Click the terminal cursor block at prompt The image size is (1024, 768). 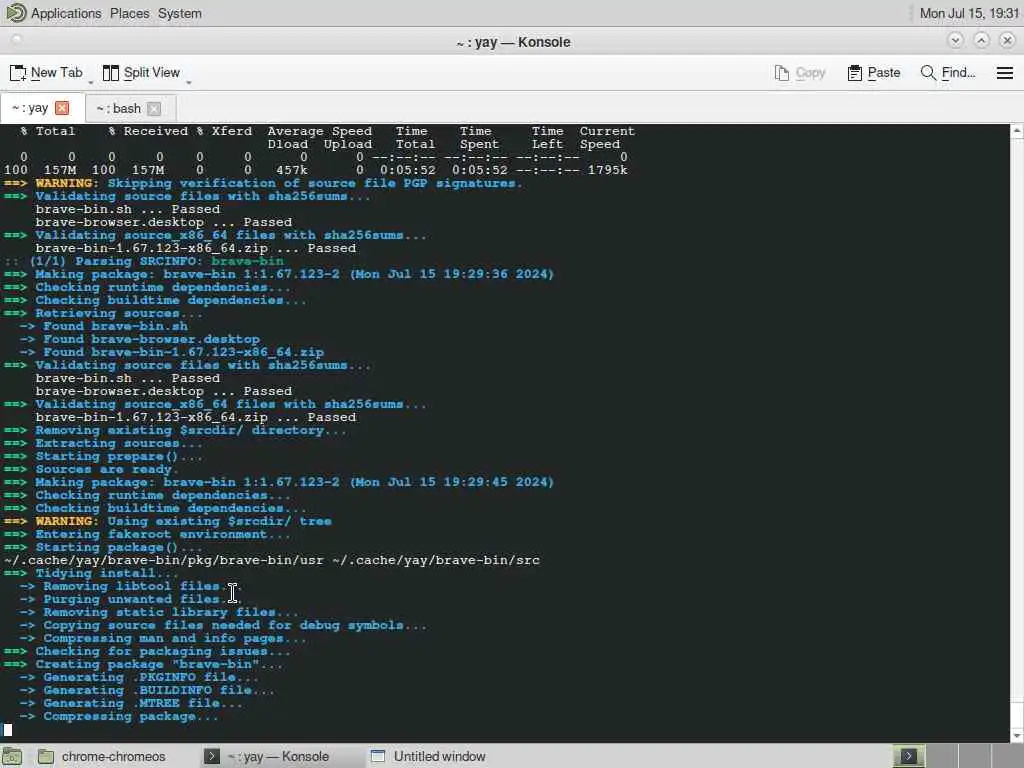8,729
